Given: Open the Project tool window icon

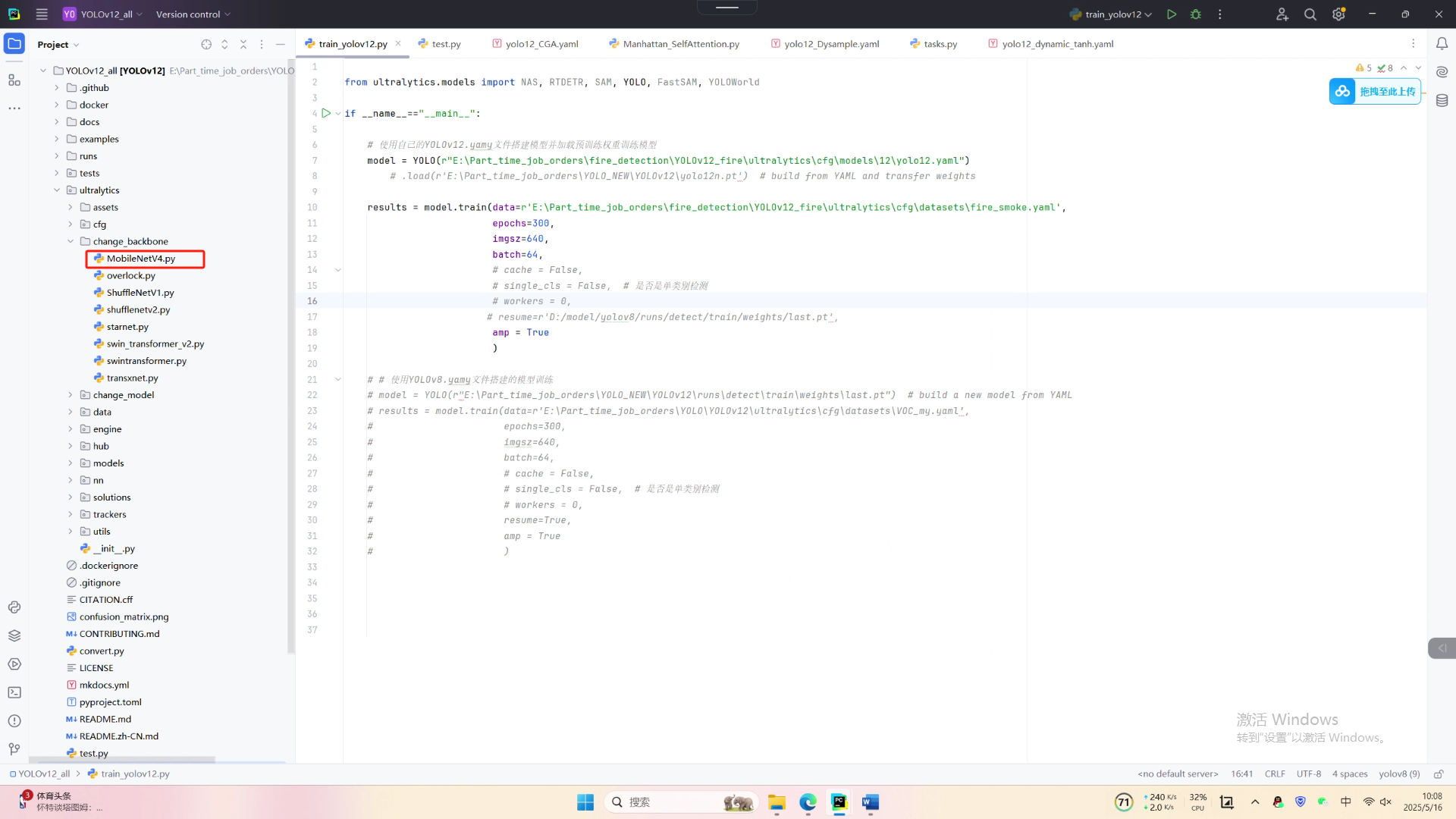Looking at the screenshot, I should pos(14,44).
